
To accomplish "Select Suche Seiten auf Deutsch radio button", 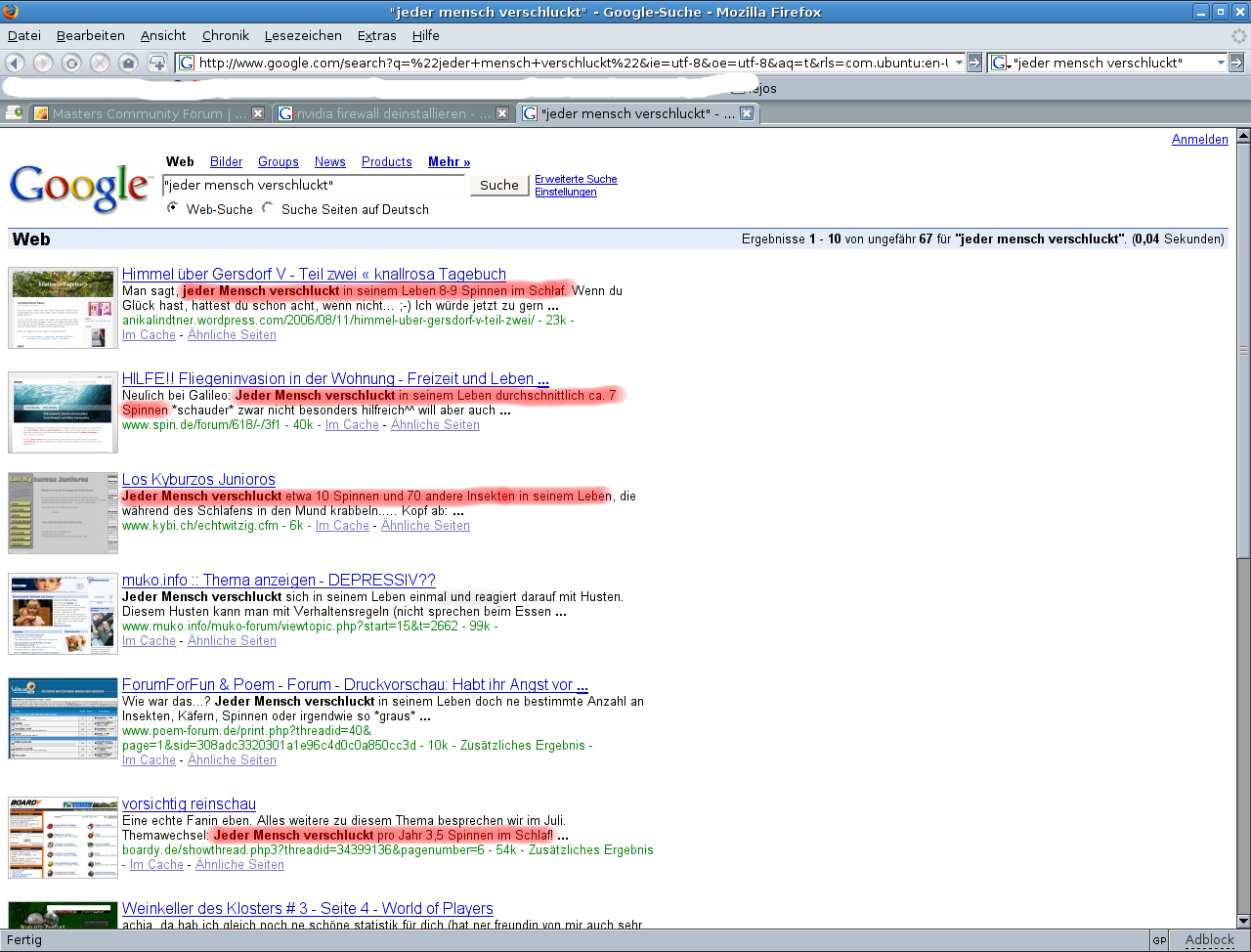I will click(x=268, y=207).
